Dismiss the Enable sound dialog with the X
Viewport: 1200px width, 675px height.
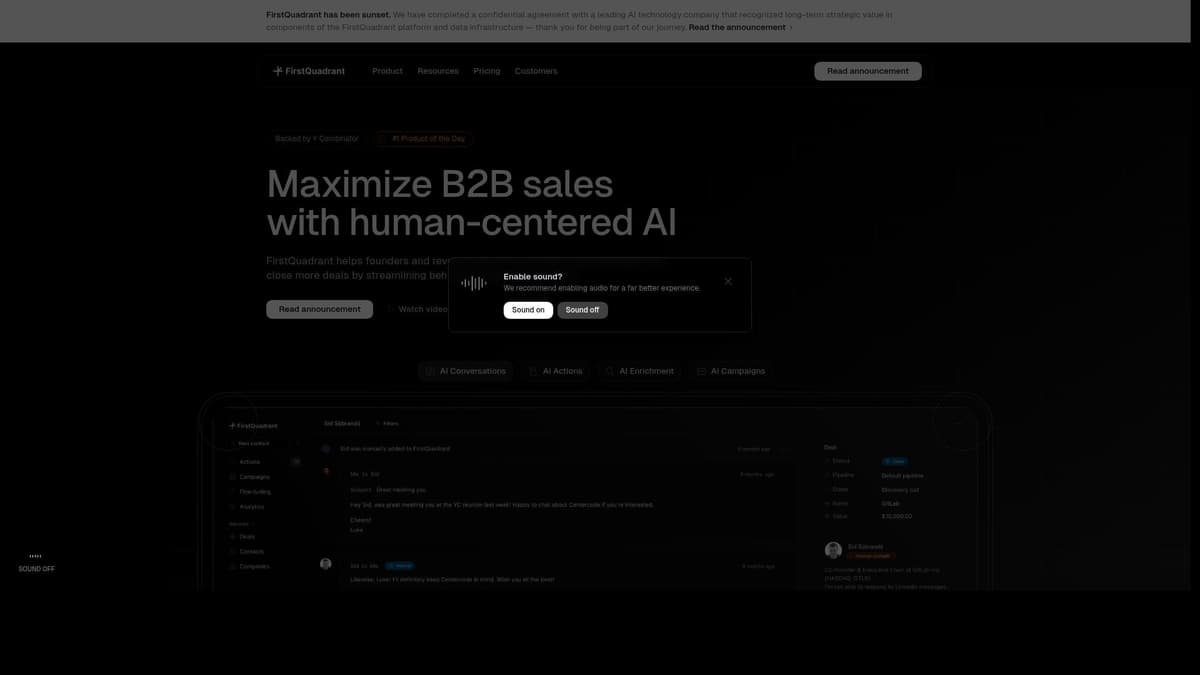pyautogui.click(x=728, y=281)
